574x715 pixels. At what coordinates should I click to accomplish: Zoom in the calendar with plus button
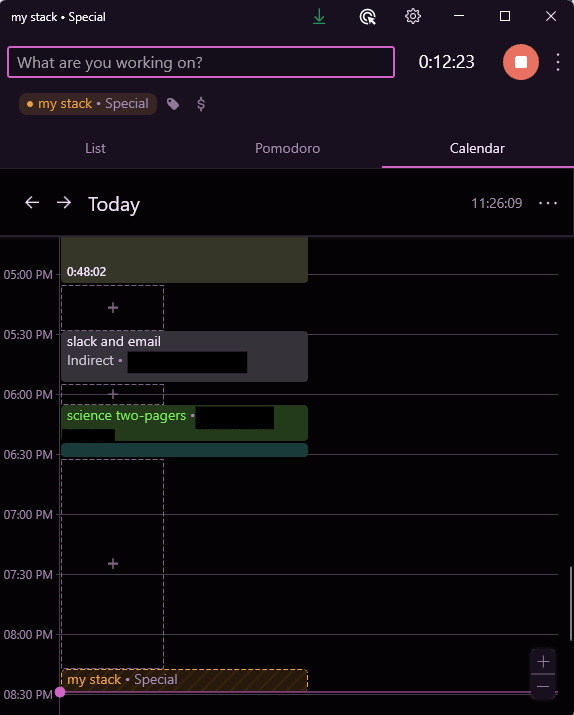pyautogui.click(x=543, y=662)
